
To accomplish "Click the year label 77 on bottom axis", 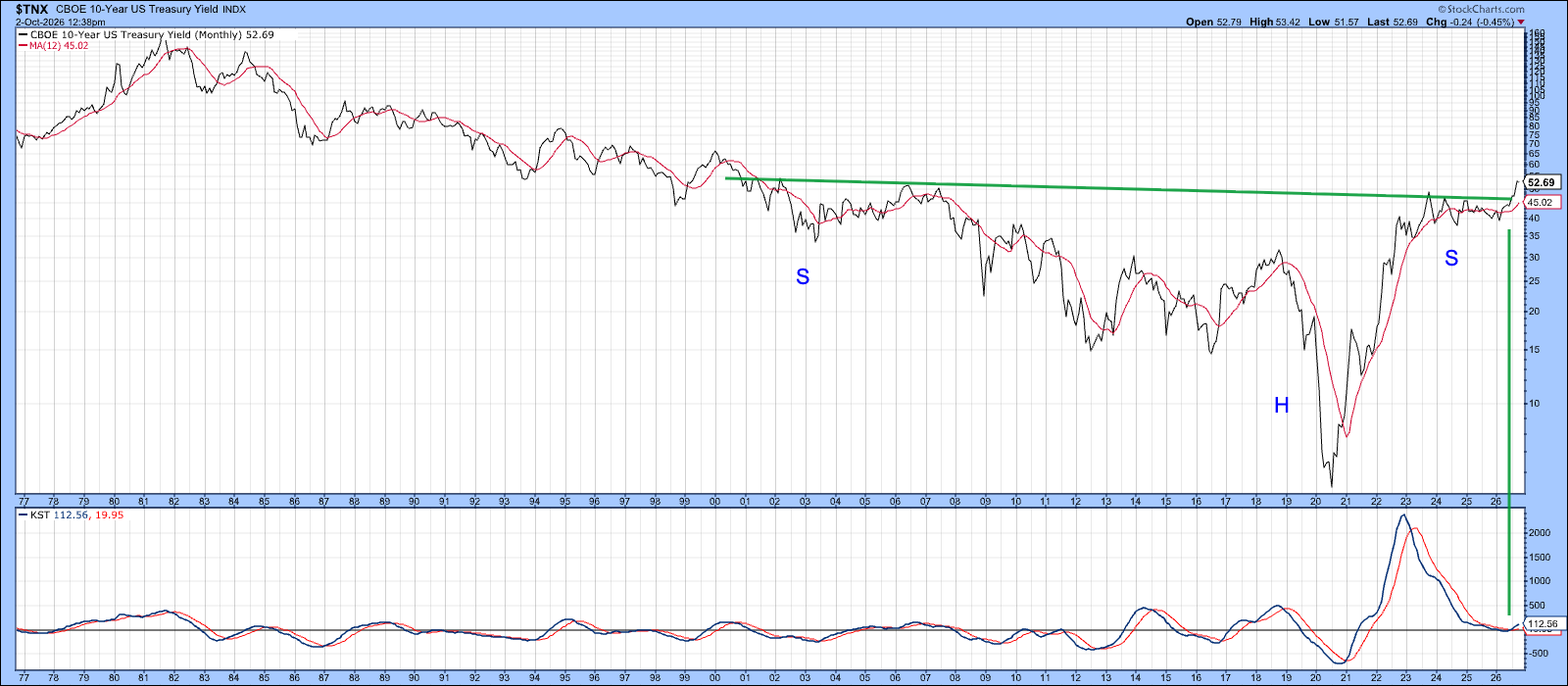I will [x=24, y=676].
